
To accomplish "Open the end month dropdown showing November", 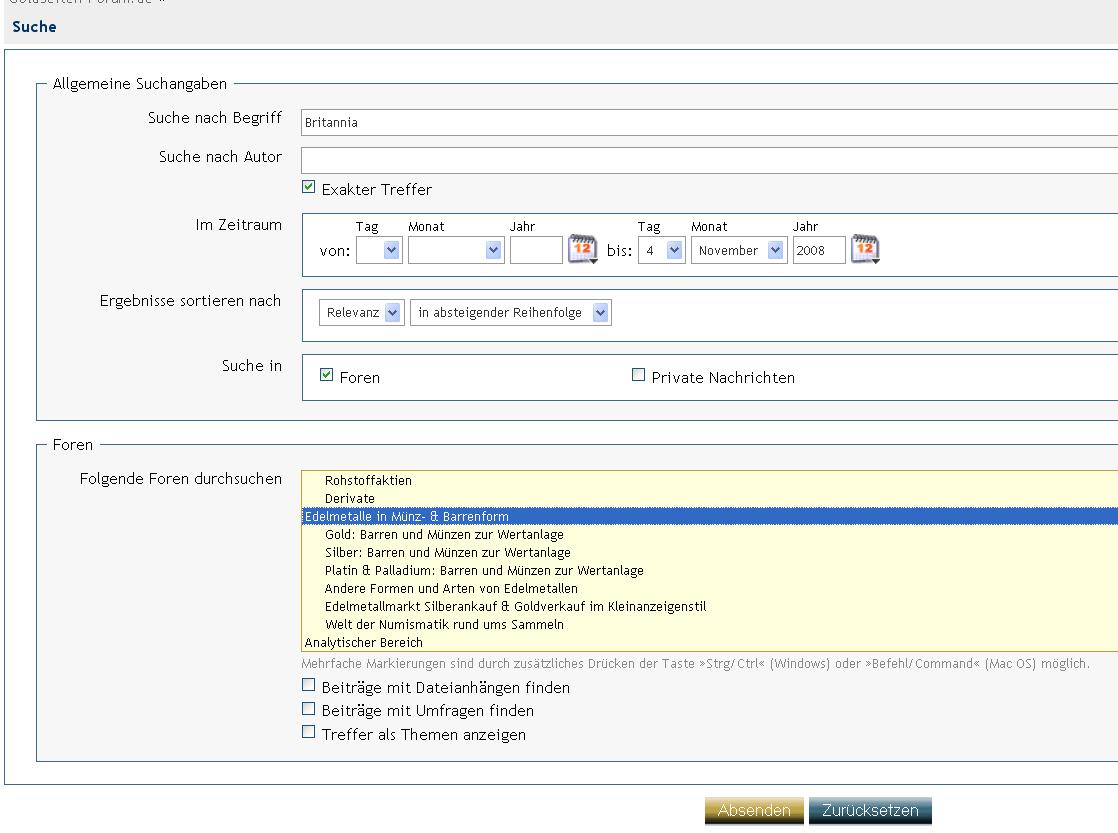I will click(x=738, y=250).
